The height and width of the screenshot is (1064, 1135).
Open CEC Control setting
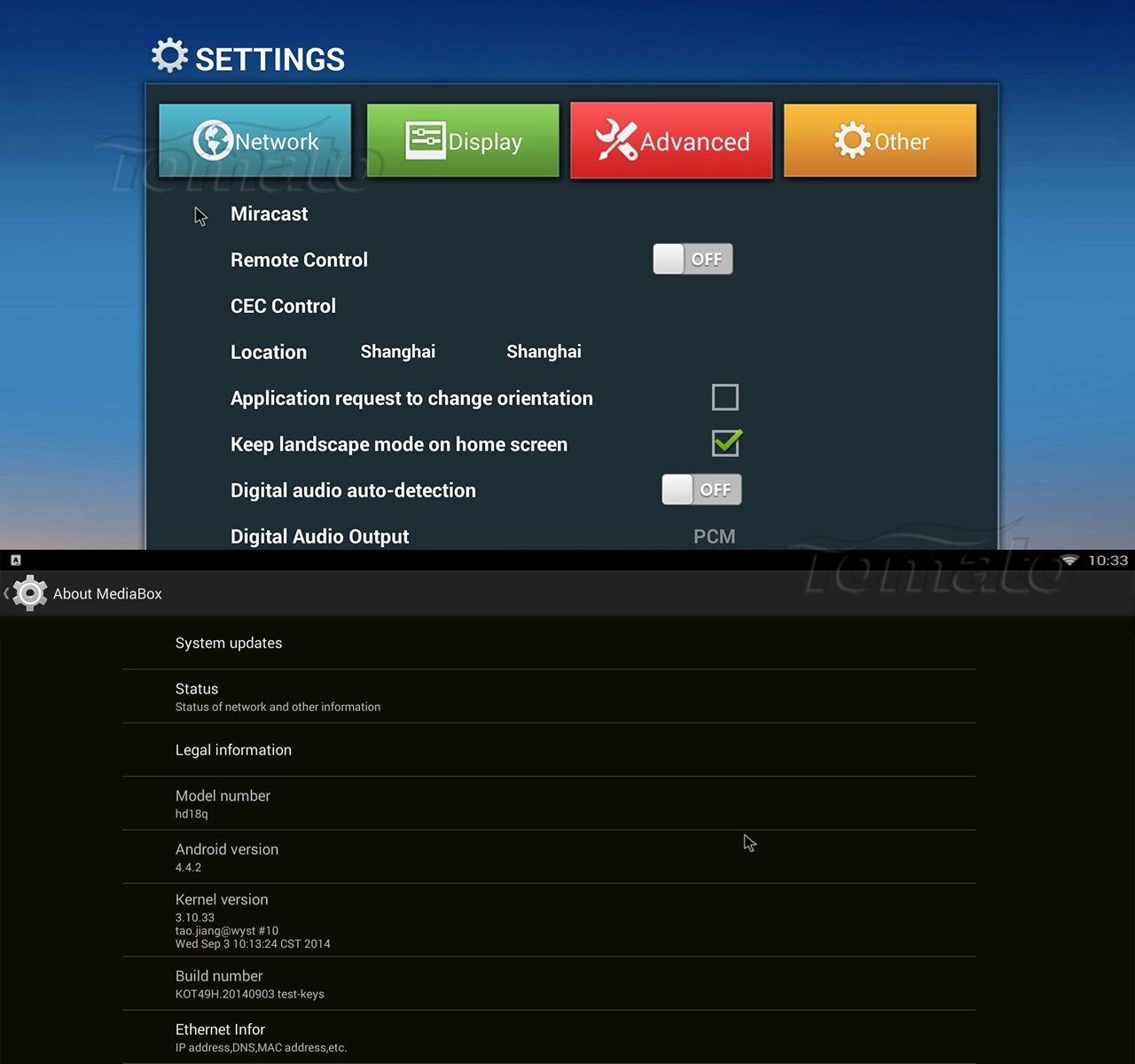283,306
